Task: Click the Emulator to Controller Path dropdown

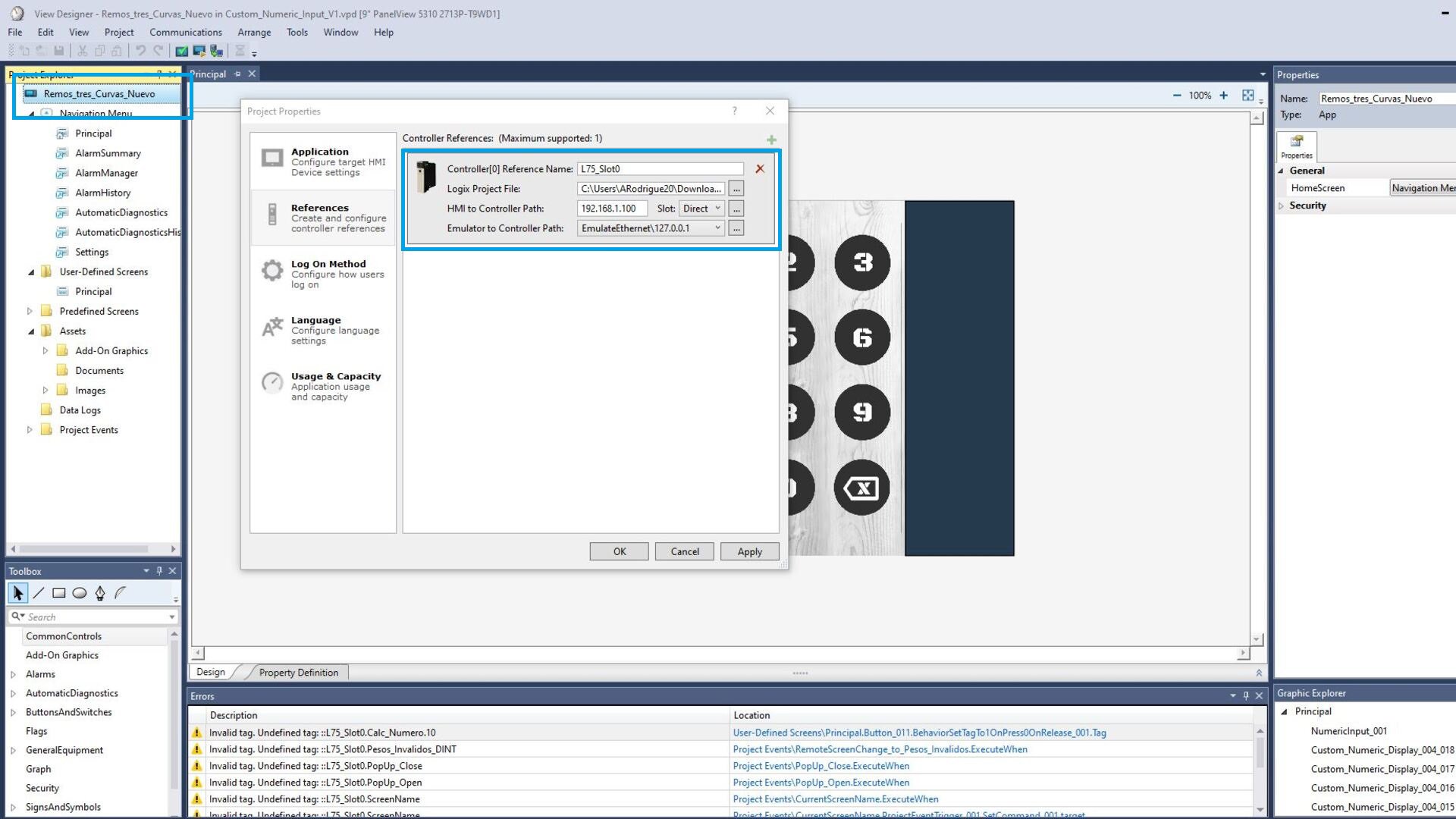Action: click(x=718, y=228)
